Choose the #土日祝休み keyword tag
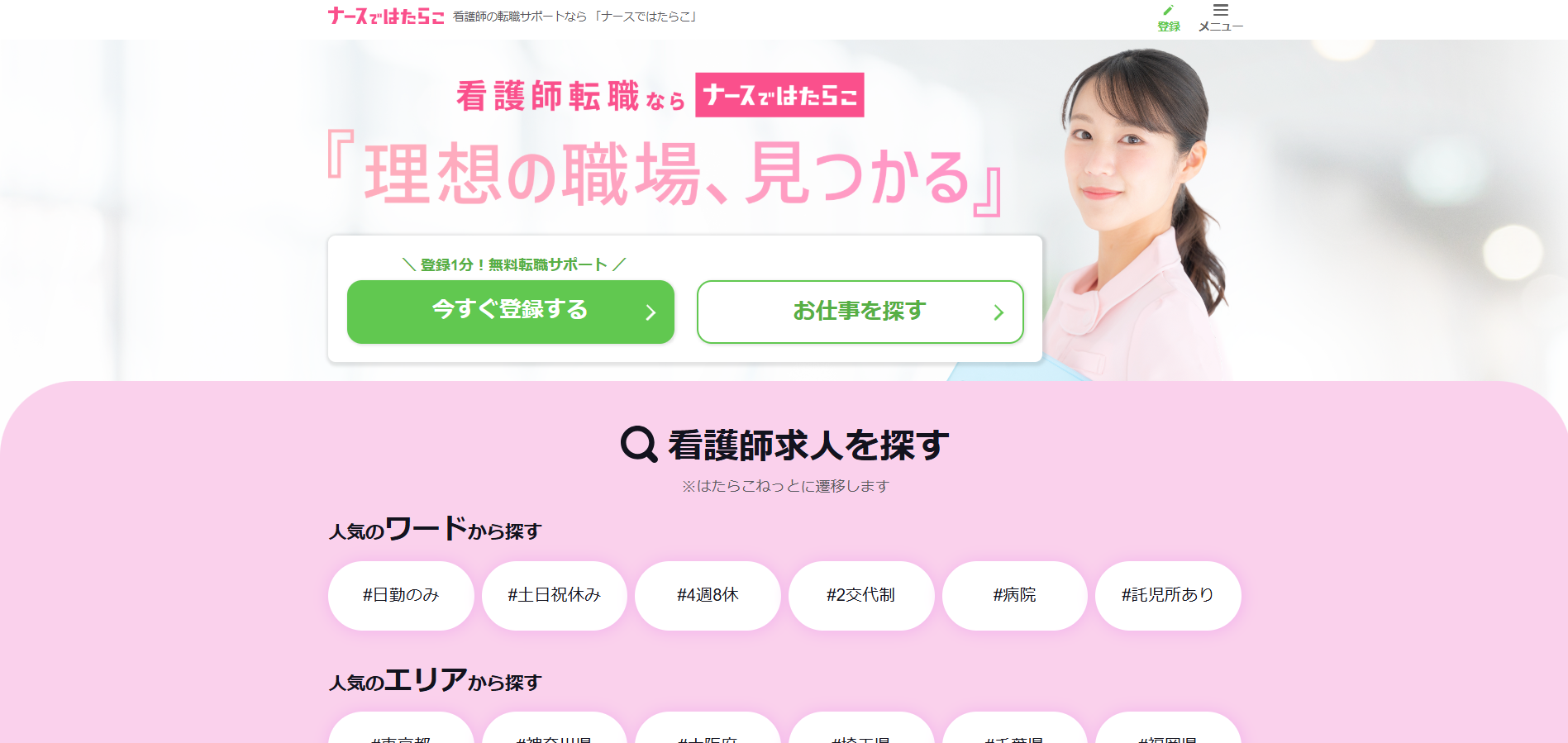This screenshot has height=743, width=1568. coord(555,595)
